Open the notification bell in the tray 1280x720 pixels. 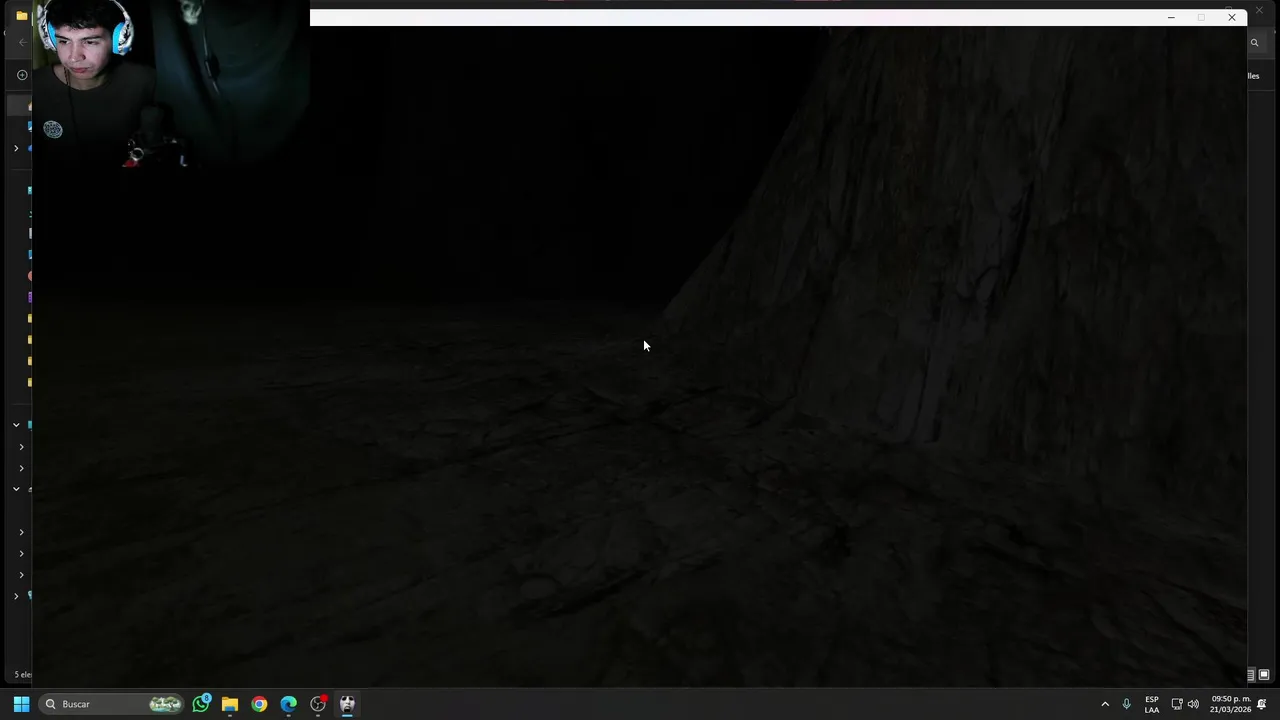coord(1262,704)
